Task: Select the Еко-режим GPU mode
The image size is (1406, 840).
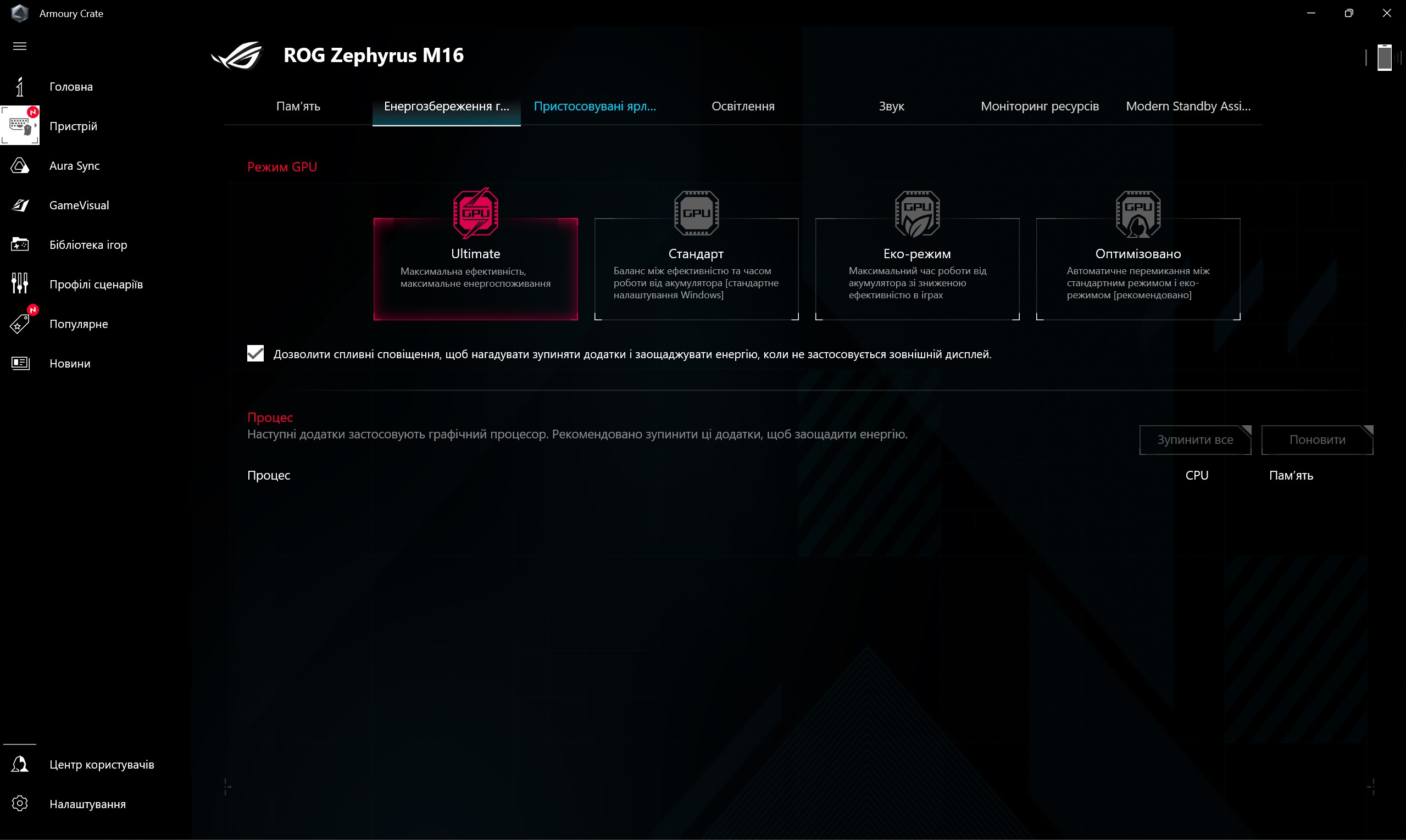Action: [x=917, y=269]
